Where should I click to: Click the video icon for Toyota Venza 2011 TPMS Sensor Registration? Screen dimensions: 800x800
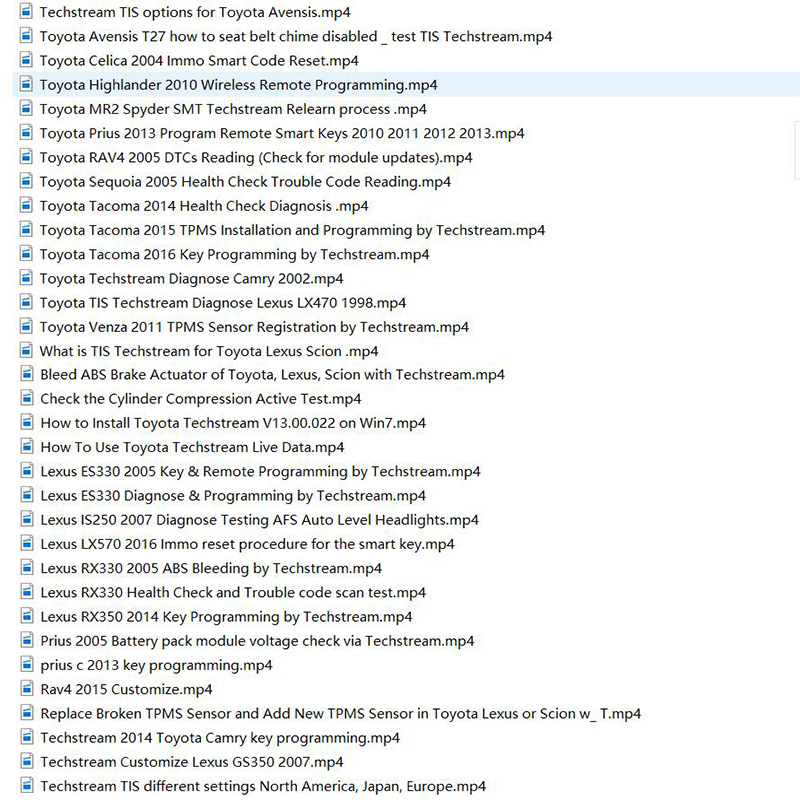[26, 326]
